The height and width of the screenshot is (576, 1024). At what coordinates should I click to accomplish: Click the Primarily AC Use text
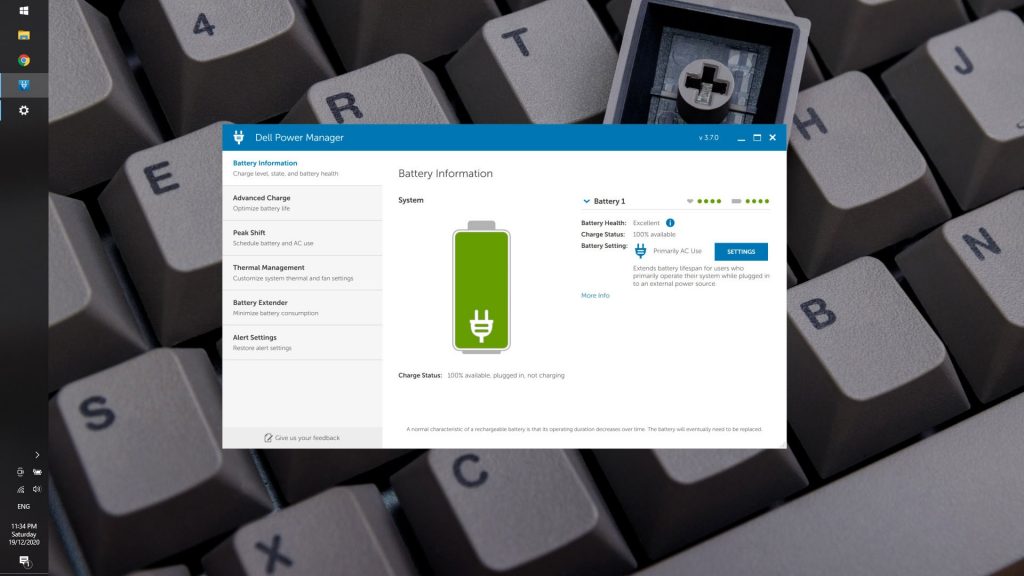coord(677,251)
